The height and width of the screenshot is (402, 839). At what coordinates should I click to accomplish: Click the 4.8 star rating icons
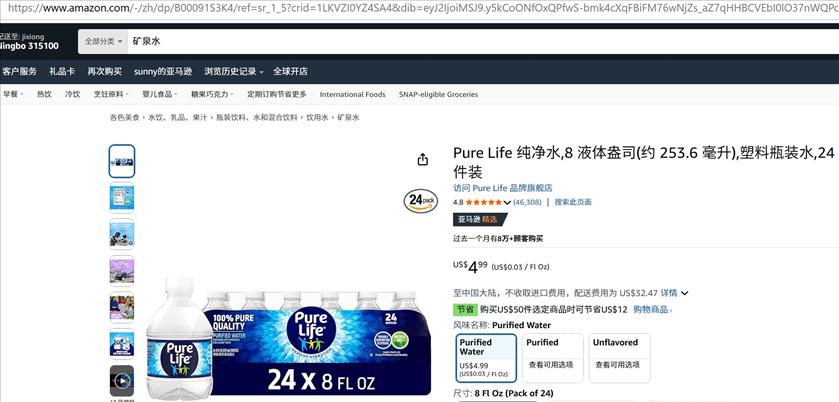pos(484,202)
